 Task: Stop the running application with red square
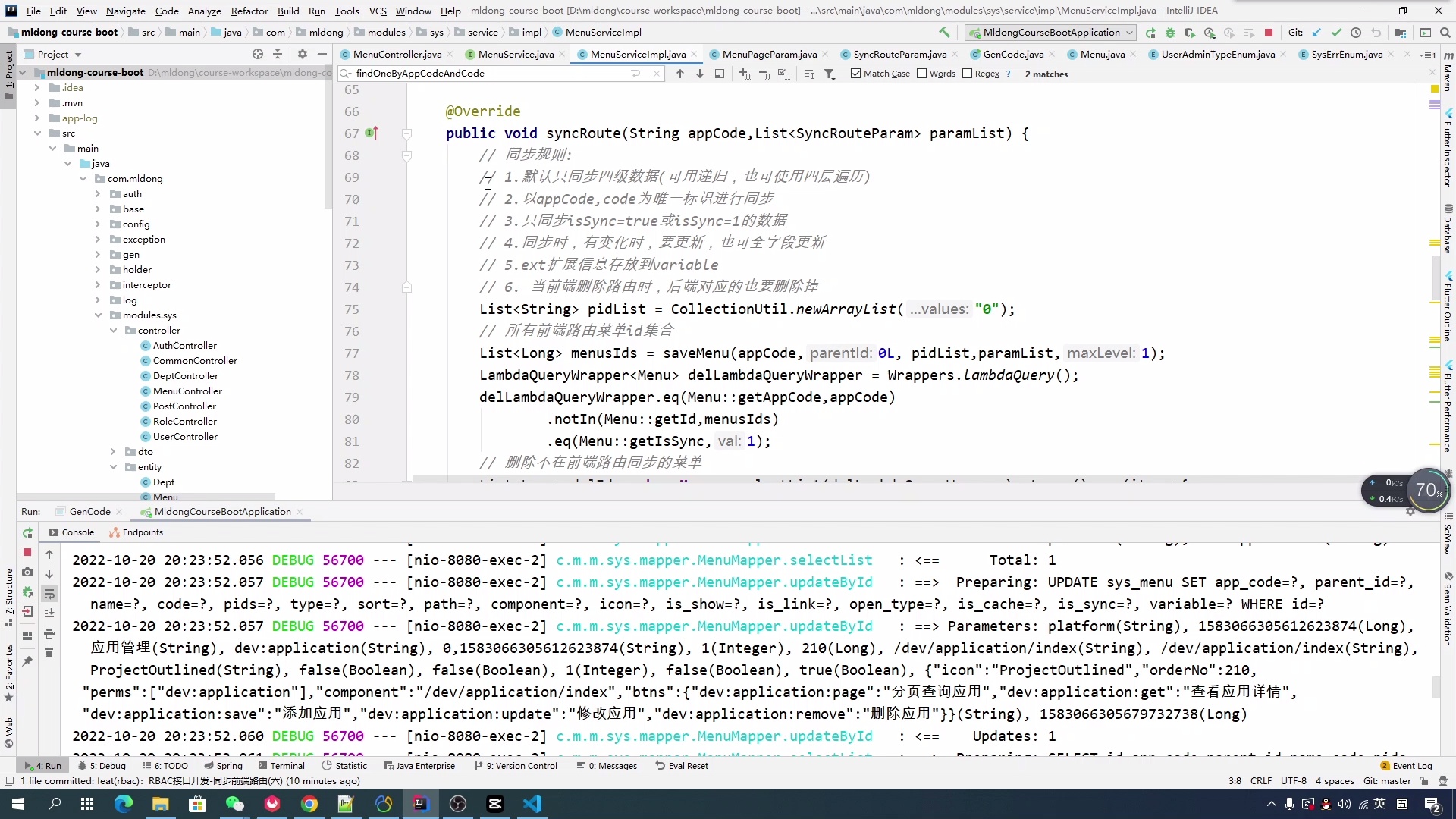(1269, 33)
